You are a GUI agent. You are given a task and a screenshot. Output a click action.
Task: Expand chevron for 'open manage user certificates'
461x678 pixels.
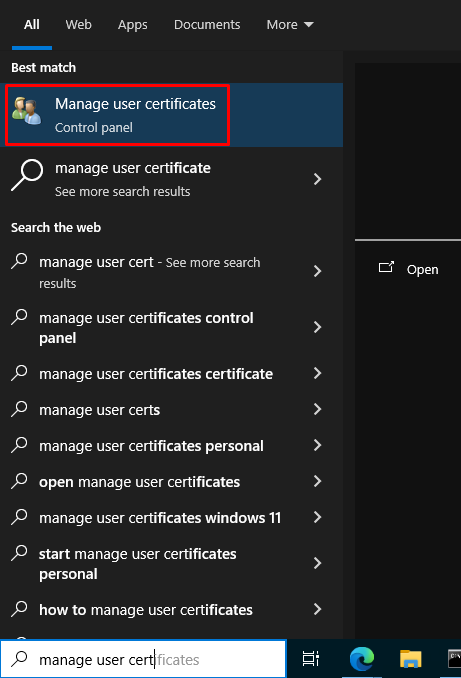point(317,481)
